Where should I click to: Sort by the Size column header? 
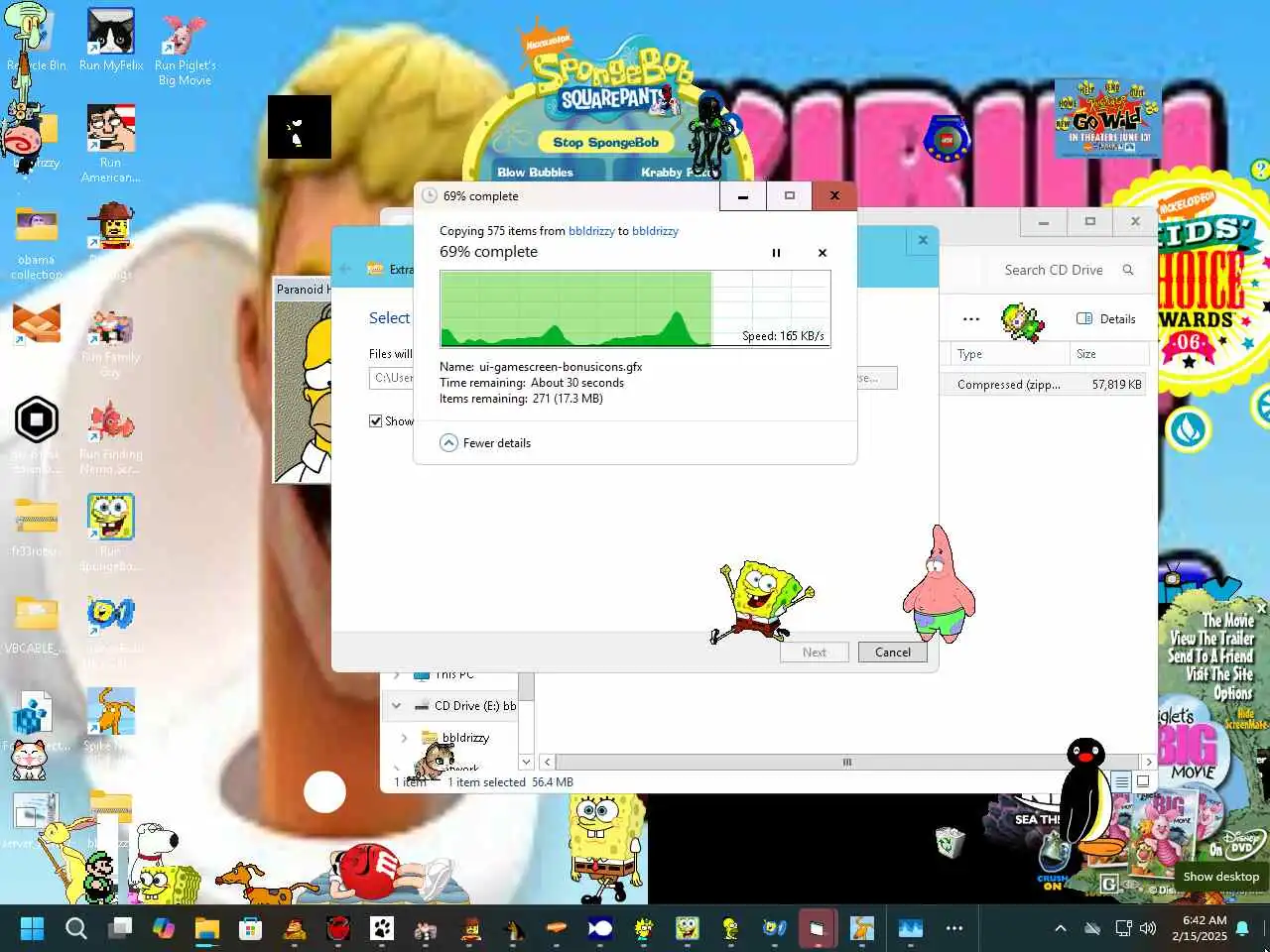click(x=1108, y=354)
